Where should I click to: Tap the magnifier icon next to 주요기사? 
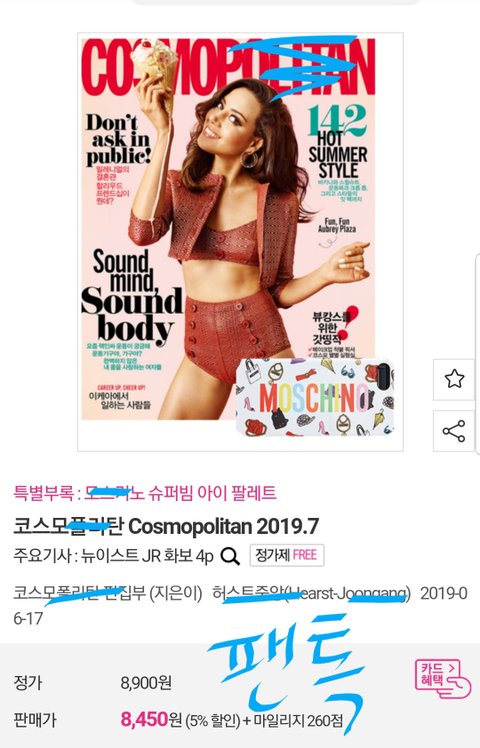pyautogui.click(x=230, y=556)
